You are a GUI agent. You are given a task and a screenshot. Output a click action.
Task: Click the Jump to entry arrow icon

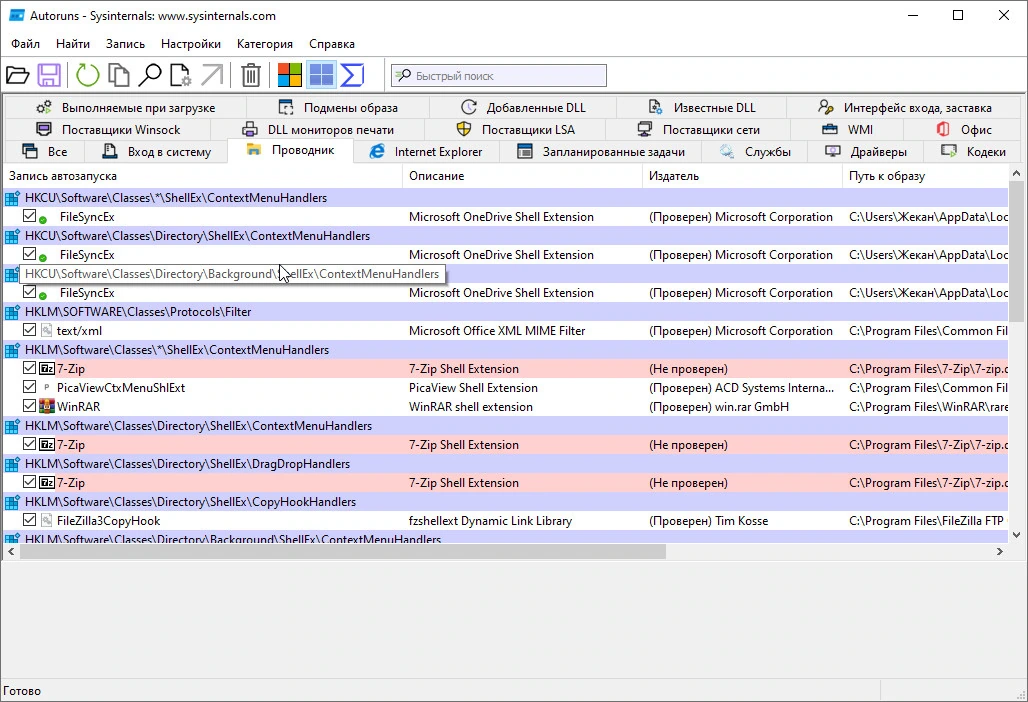[x=212, y=75]
